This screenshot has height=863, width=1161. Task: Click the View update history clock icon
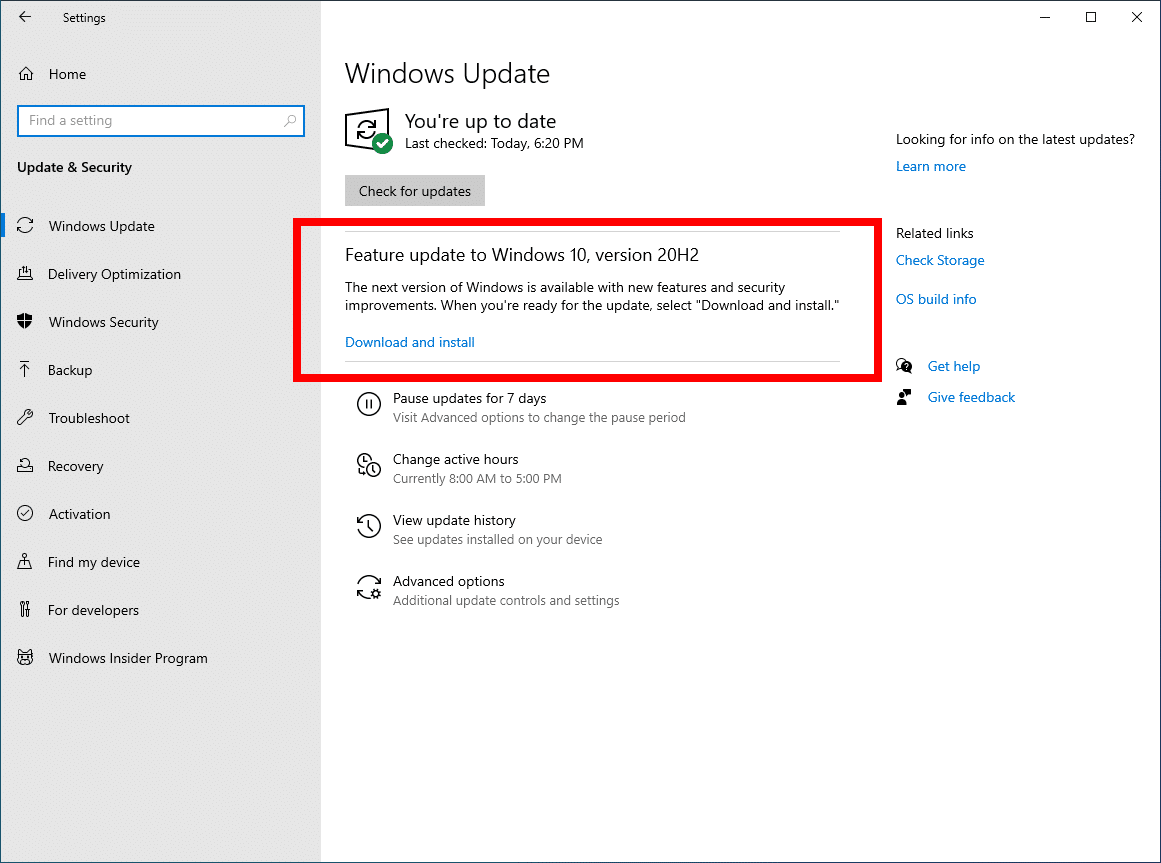[369, 526]
